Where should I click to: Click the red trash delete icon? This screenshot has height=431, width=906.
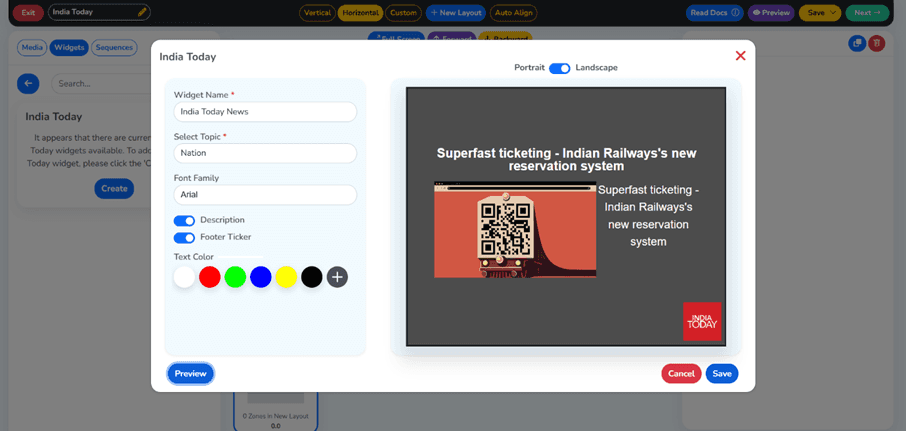click(x=877, y=43)
